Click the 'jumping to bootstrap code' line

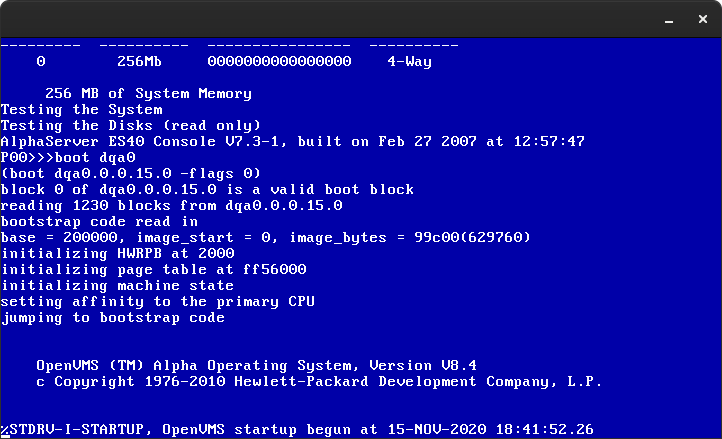[113, 318]
